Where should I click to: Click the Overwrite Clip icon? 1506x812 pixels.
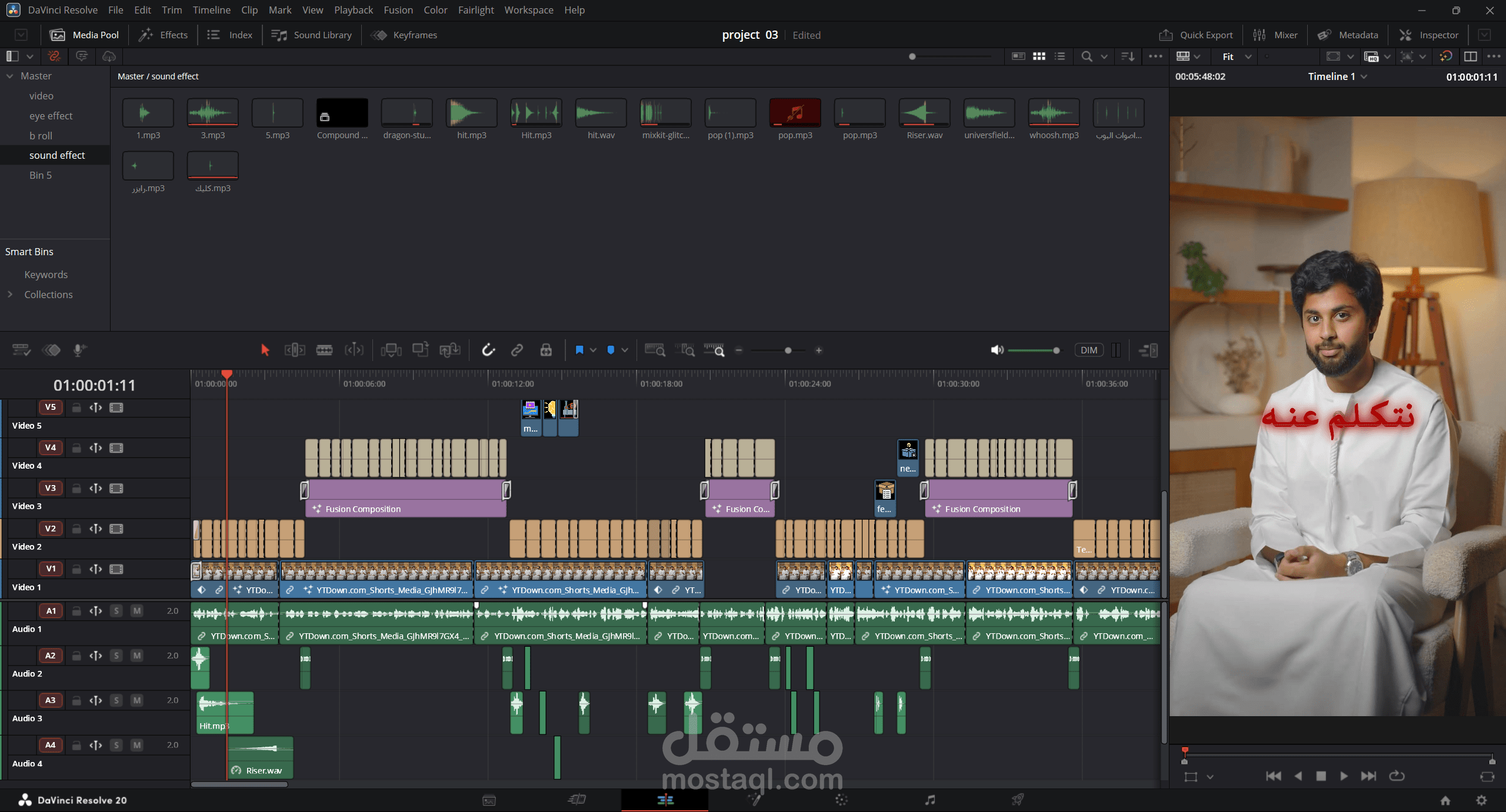(421, 350)
